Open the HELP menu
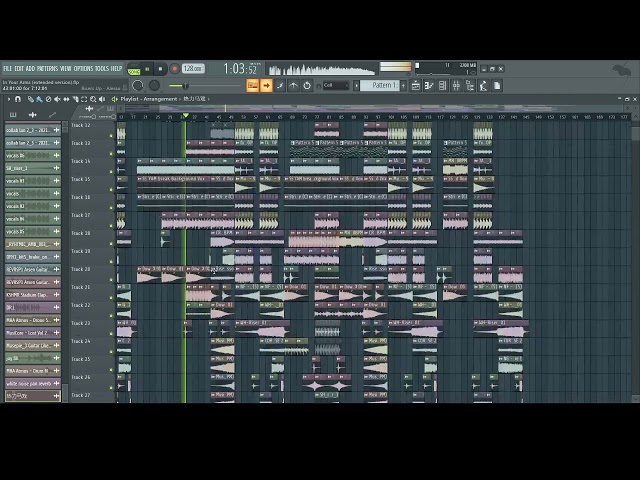Screen dimensions: 640x480 (x=117, y=69)
